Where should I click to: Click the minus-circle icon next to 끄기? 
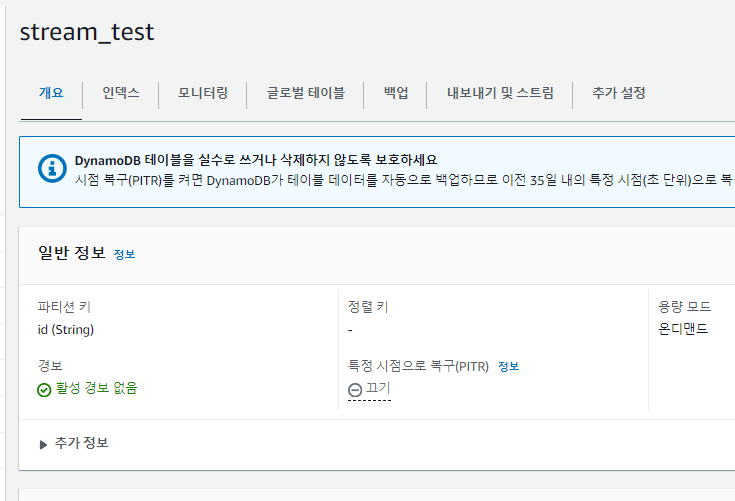tap(355, 390)
